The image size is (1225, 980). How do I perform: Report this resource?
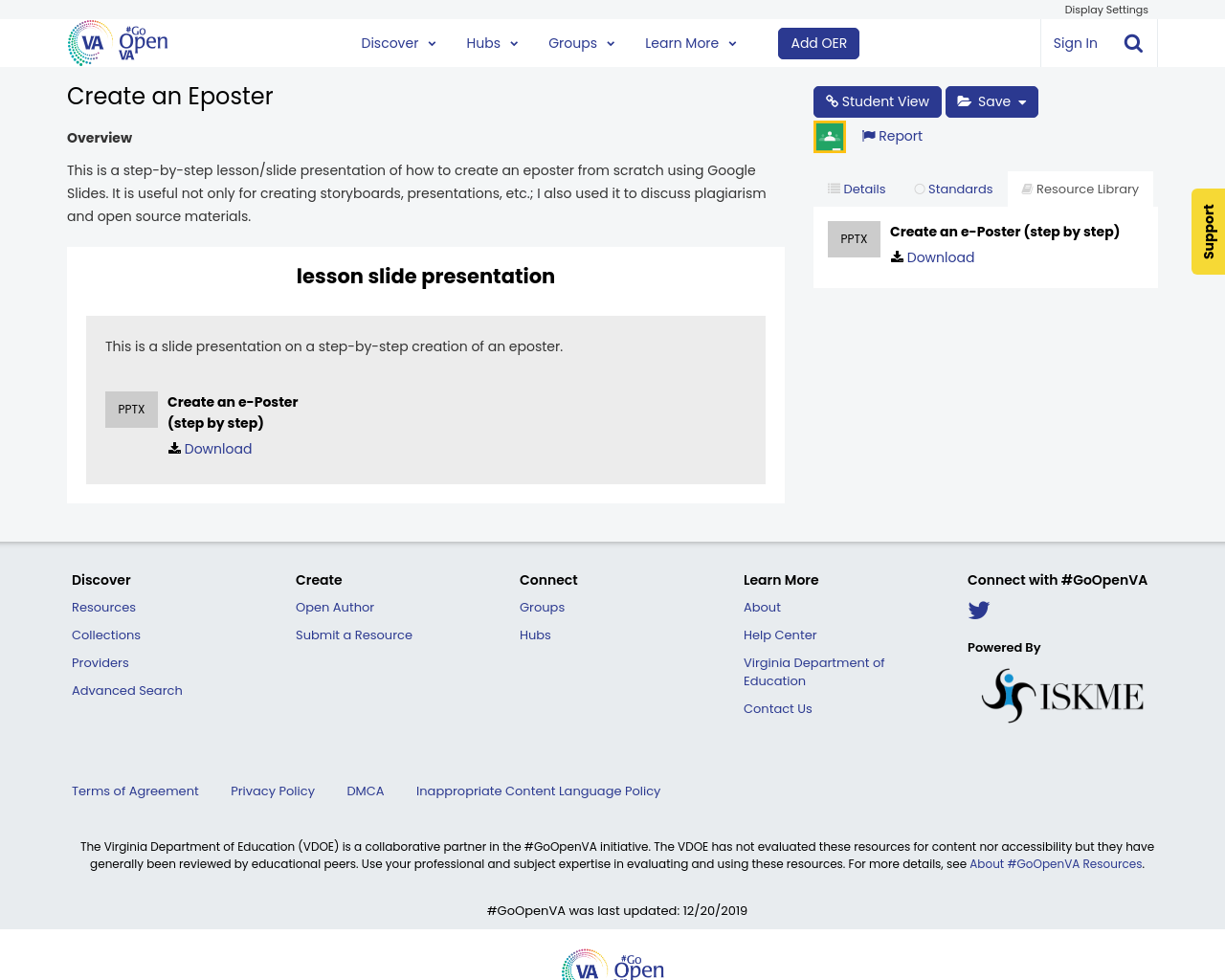892,136
